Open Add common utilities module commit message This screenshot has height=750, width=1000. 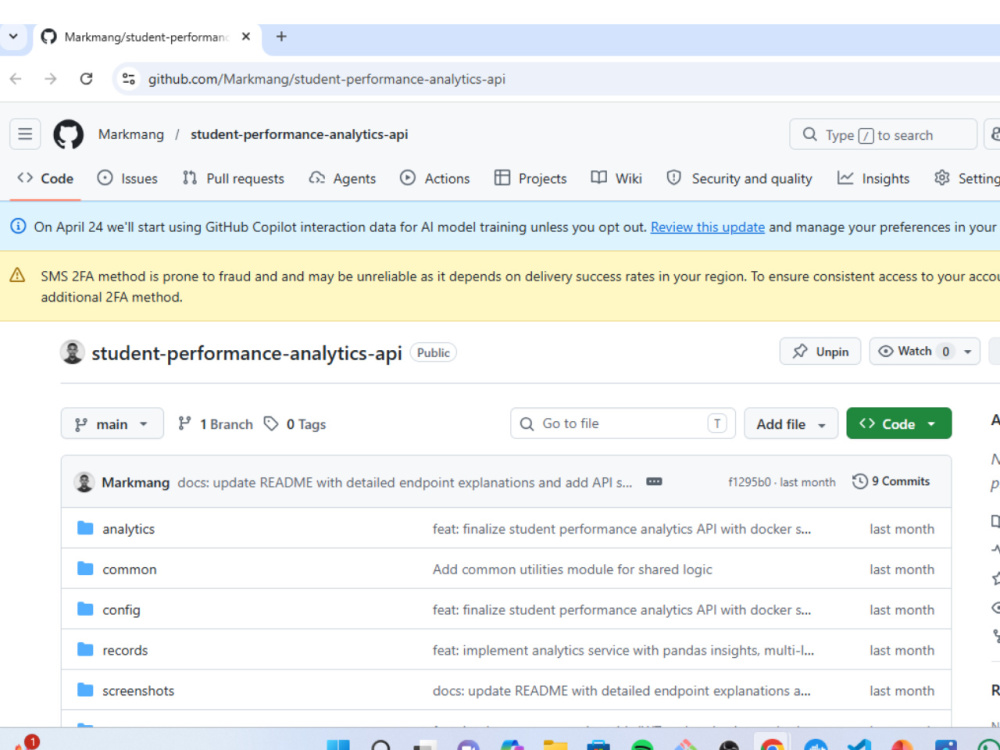point(572,570)
